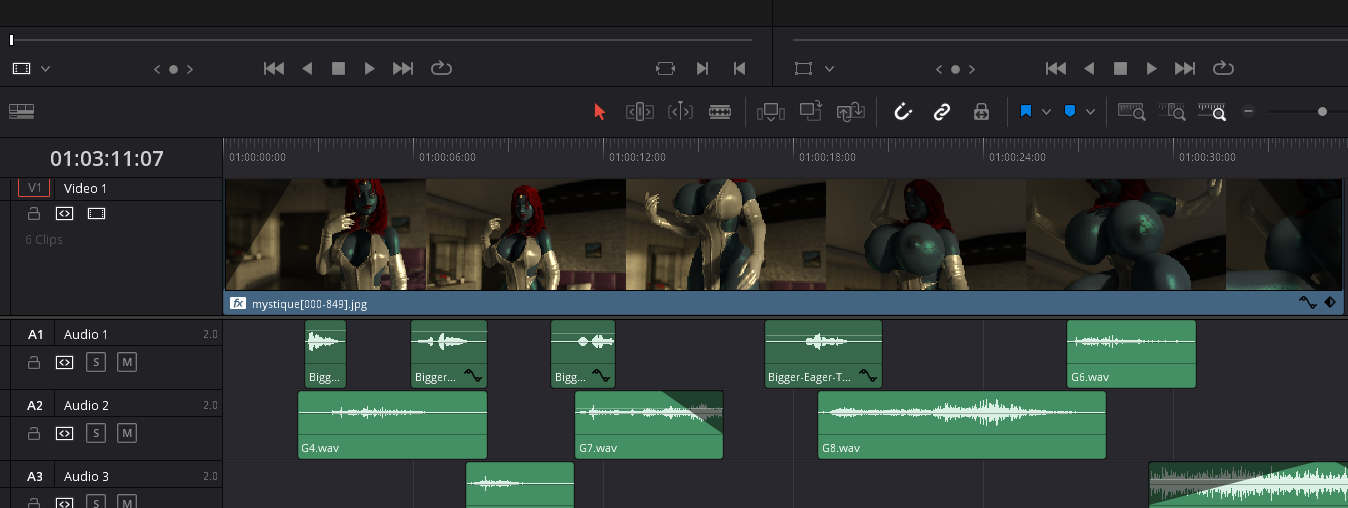Open timeline viewer overlay dropdown arrow
Screen dimensions: 1348x508
pos(829,69)
